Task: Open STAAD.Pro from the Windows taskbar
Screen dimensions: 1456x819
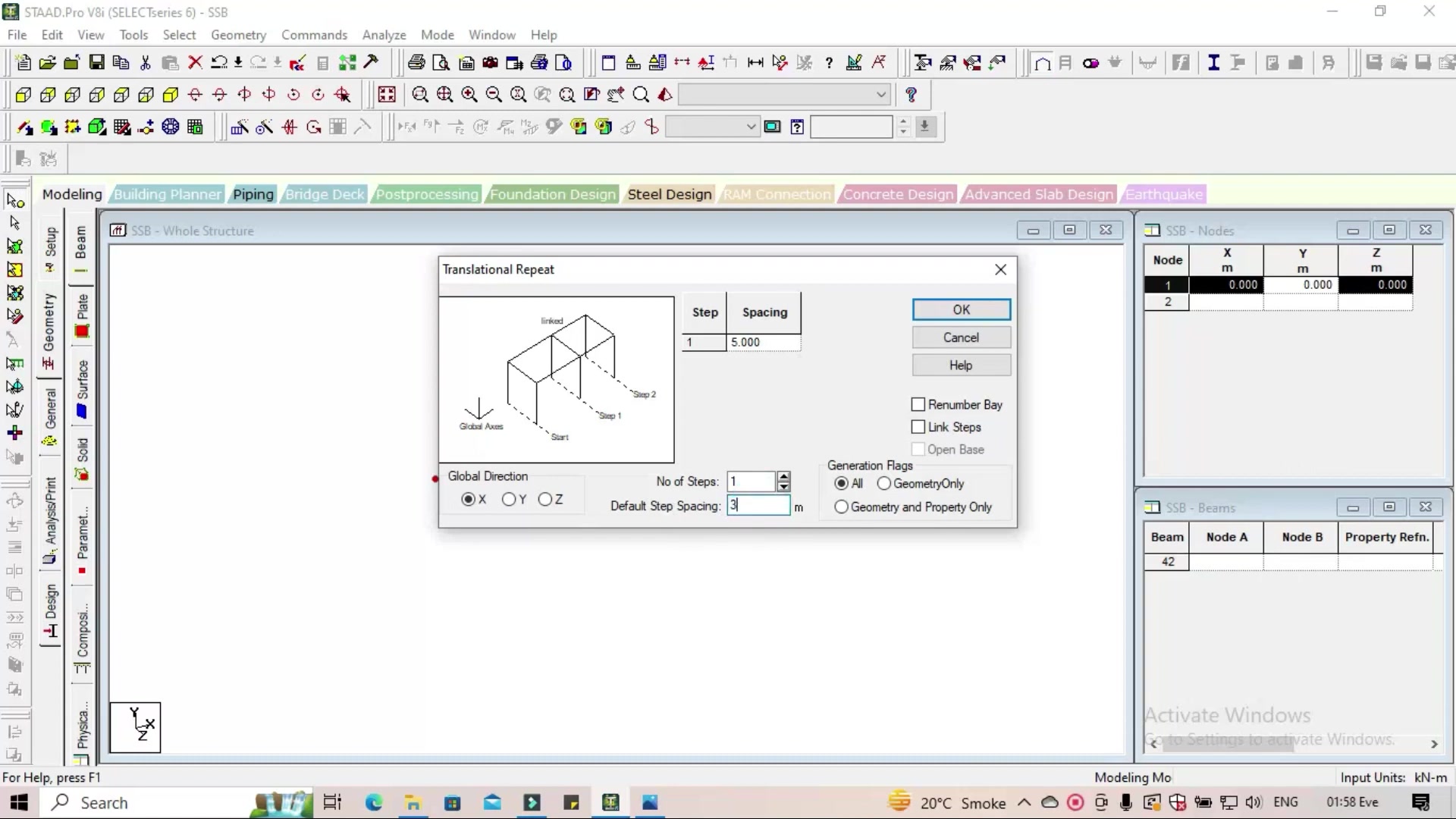Action: pos(610,802)
